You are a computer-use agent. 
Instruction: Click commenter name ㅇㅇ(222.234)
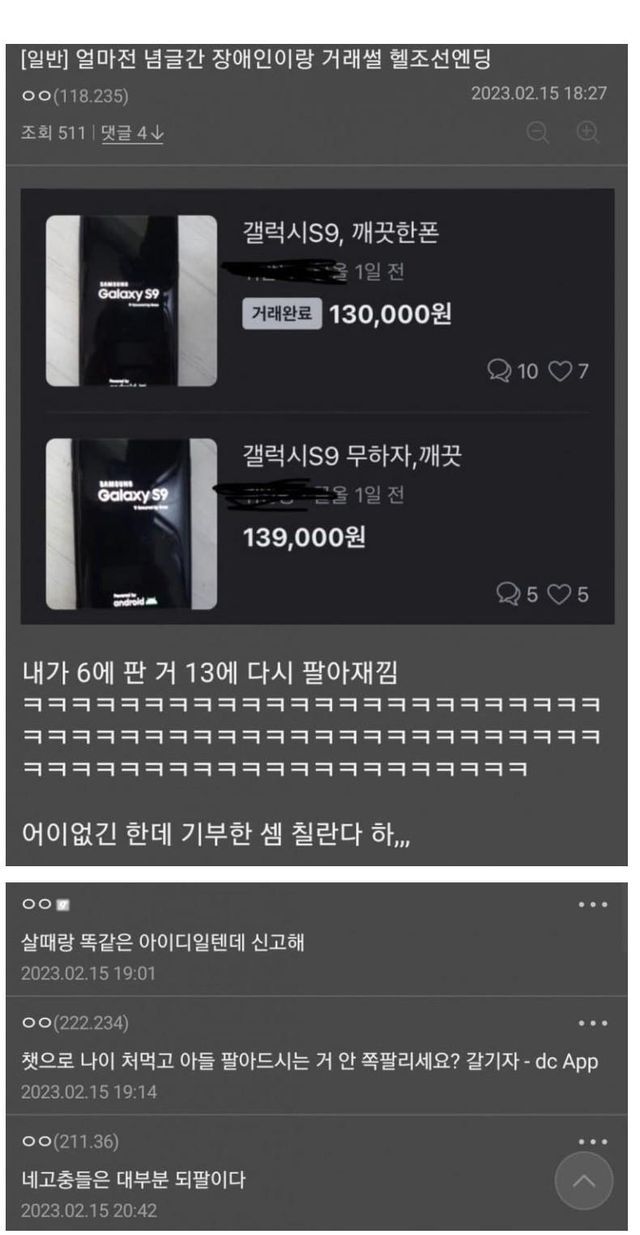pos(74,1023)
